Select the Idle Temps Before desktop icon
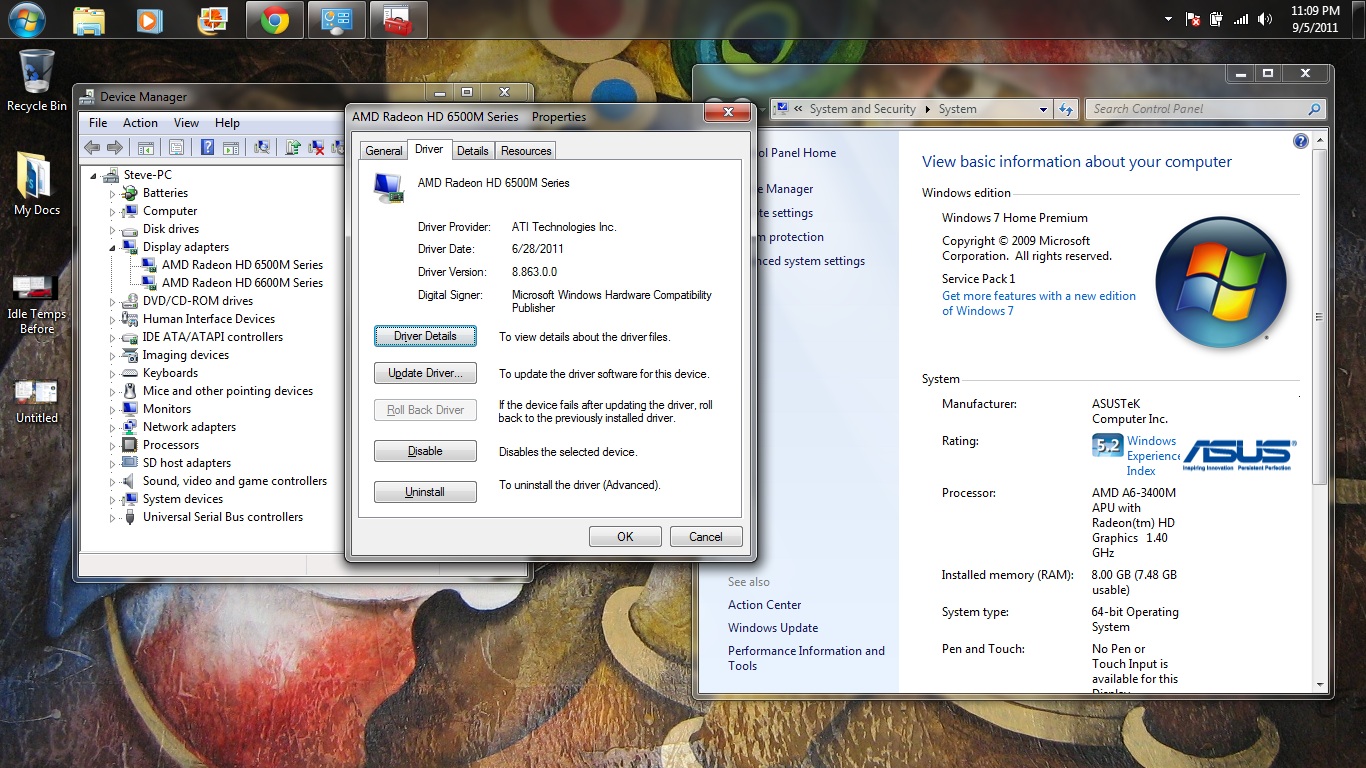1366x768 pixels. 37,304
